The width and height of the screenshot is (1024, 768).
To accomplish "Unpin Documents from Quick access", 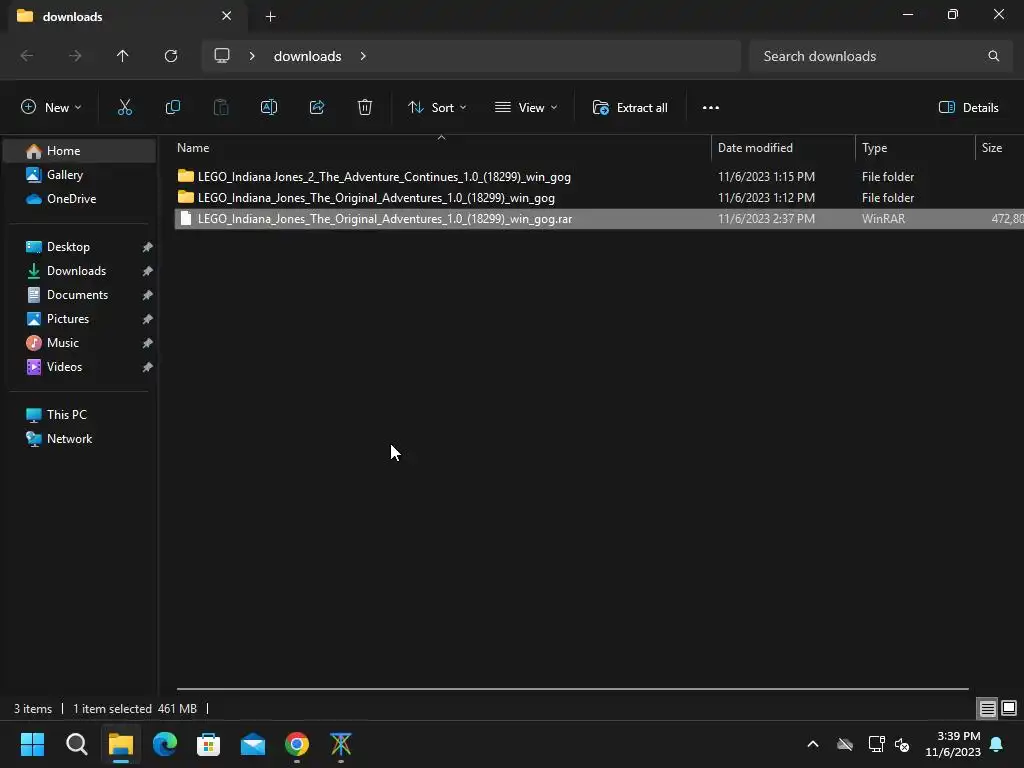I will pos(148,295).
